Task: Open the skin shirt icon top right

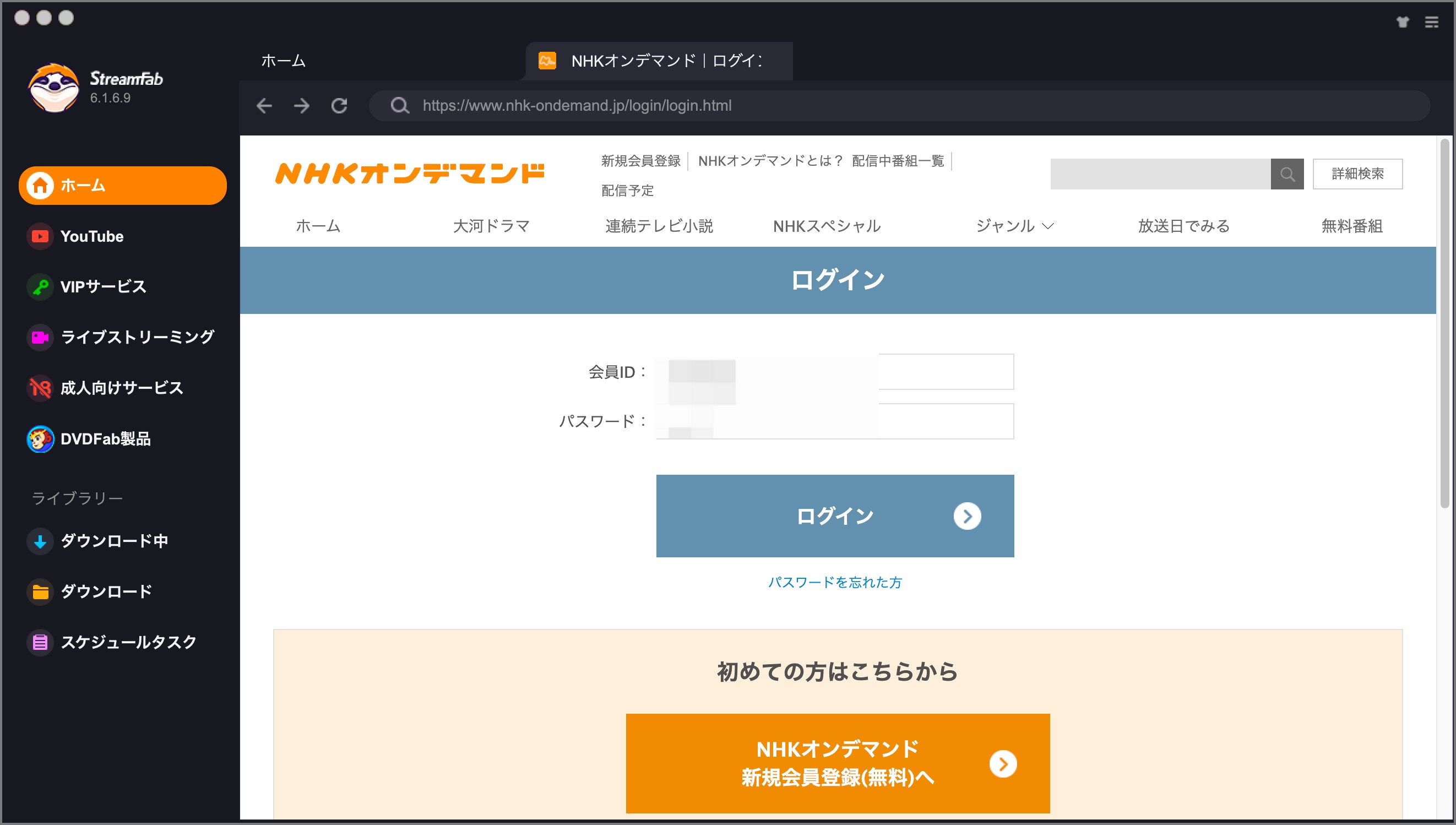Action: [x=1402, y=22]
